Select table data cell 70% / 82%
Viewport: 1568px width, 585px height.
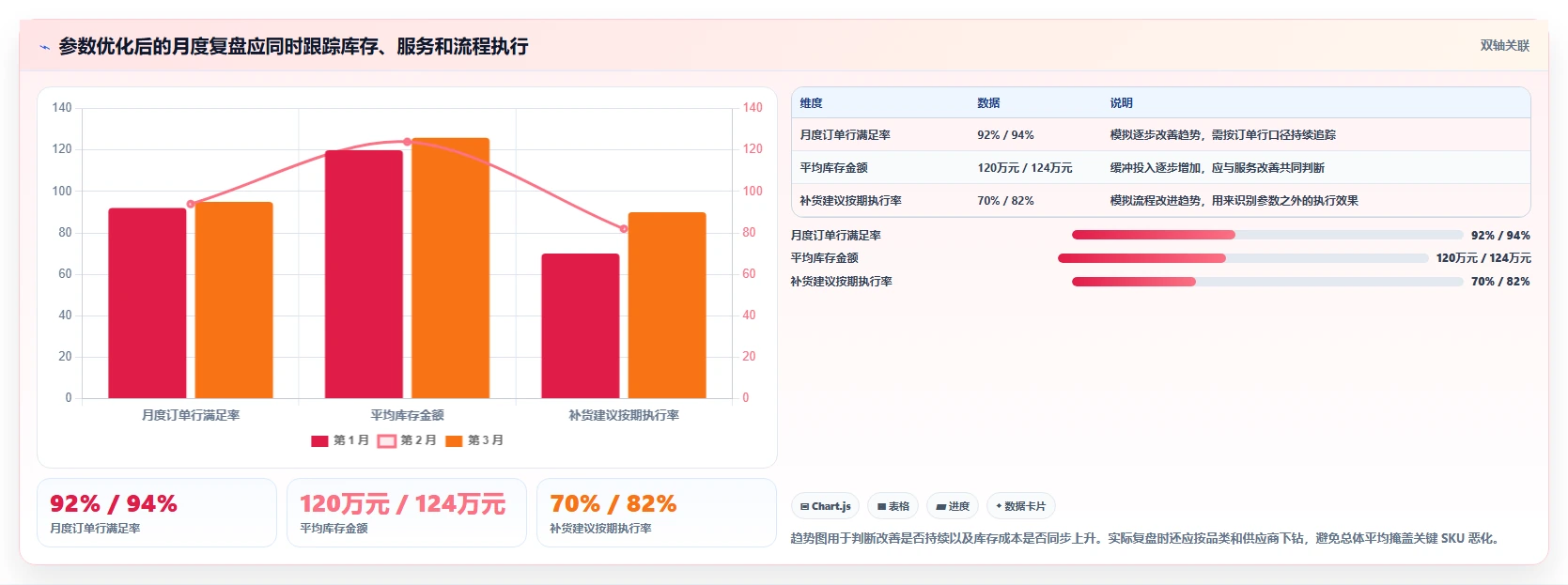(x=1005, y=201)
